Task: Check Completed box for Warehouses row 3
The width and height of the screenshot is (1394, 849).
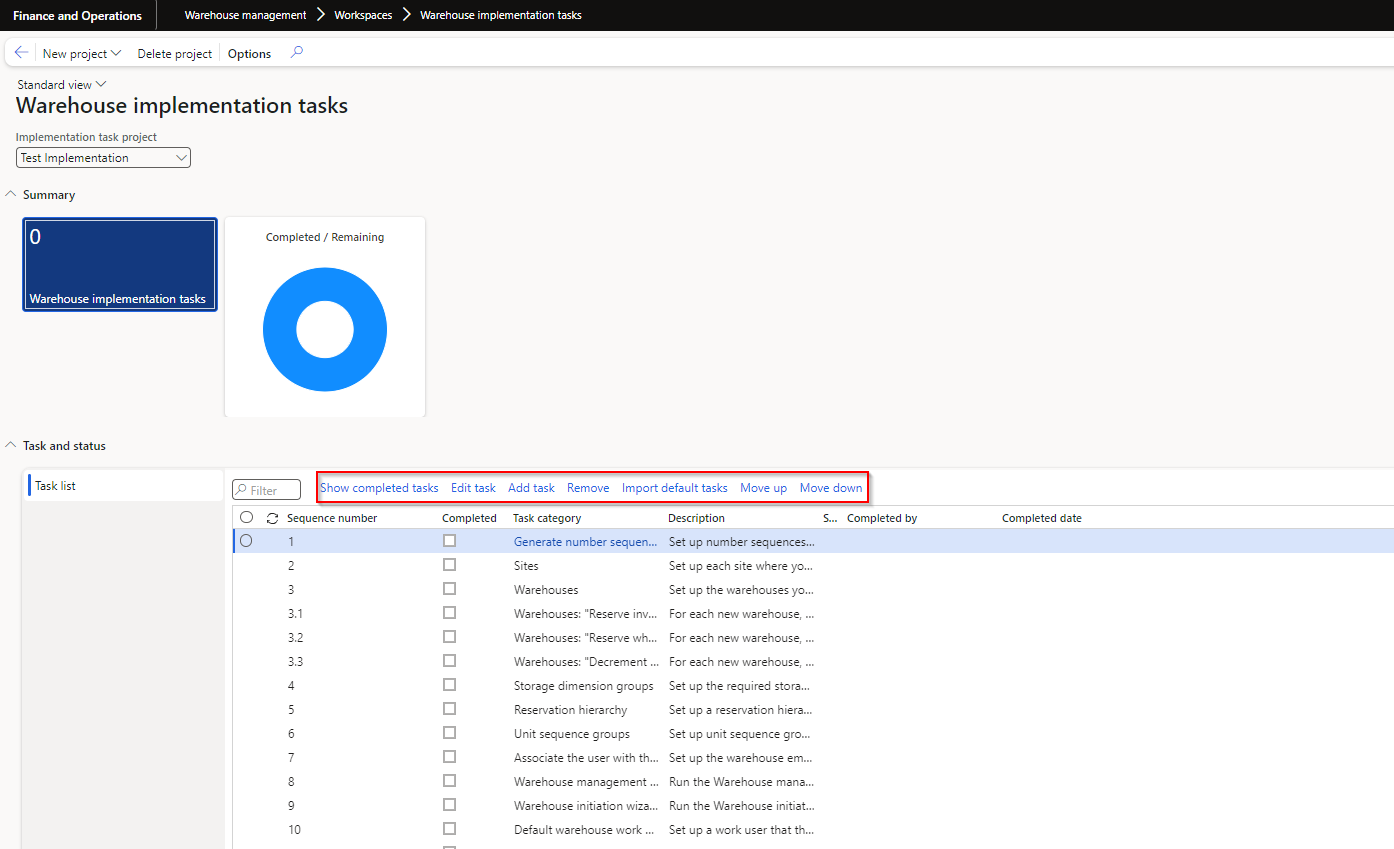Action: [450, 589]
